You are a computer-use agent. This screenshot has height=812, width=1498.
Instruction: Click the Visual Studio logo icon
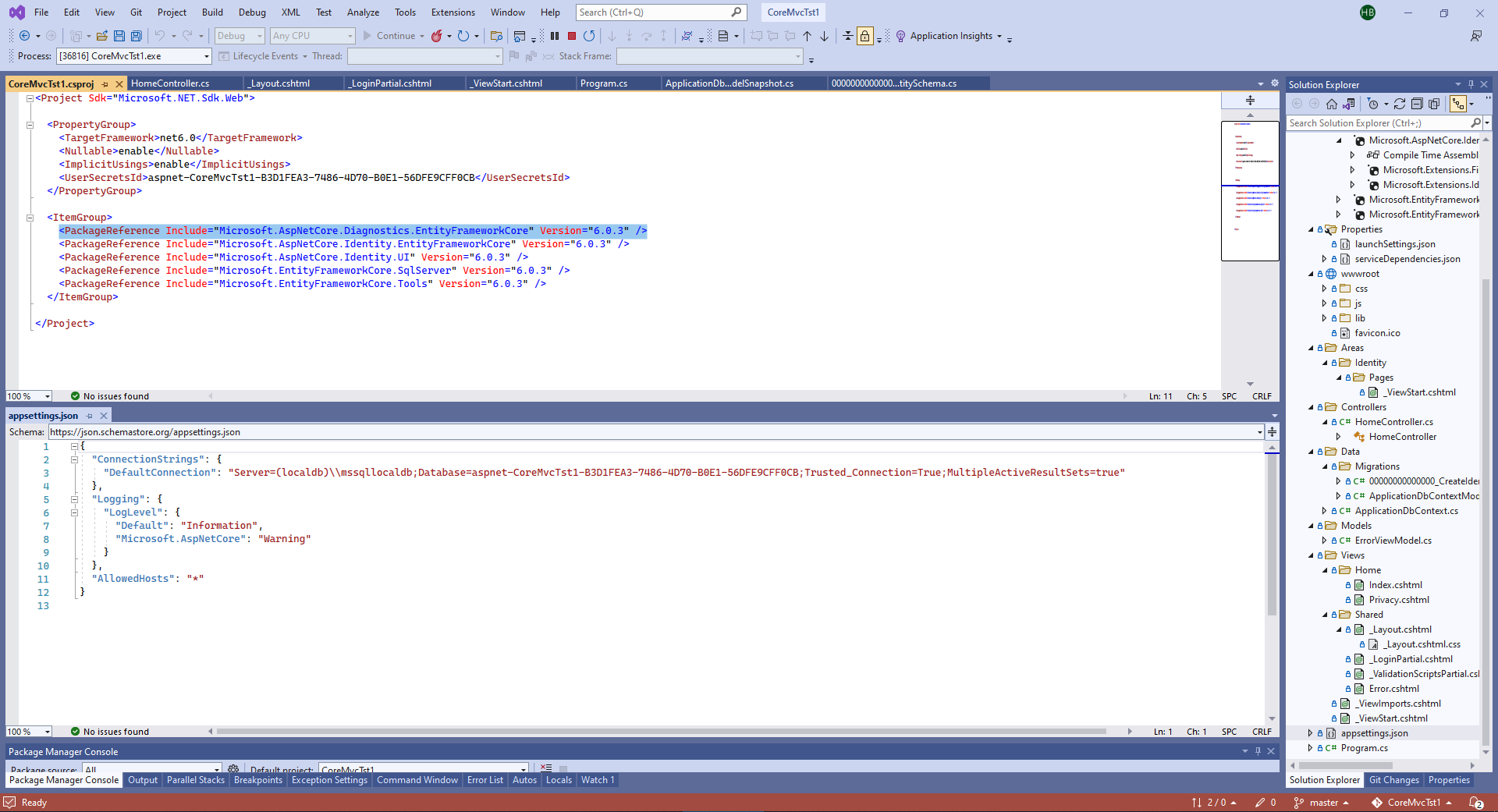16,12
